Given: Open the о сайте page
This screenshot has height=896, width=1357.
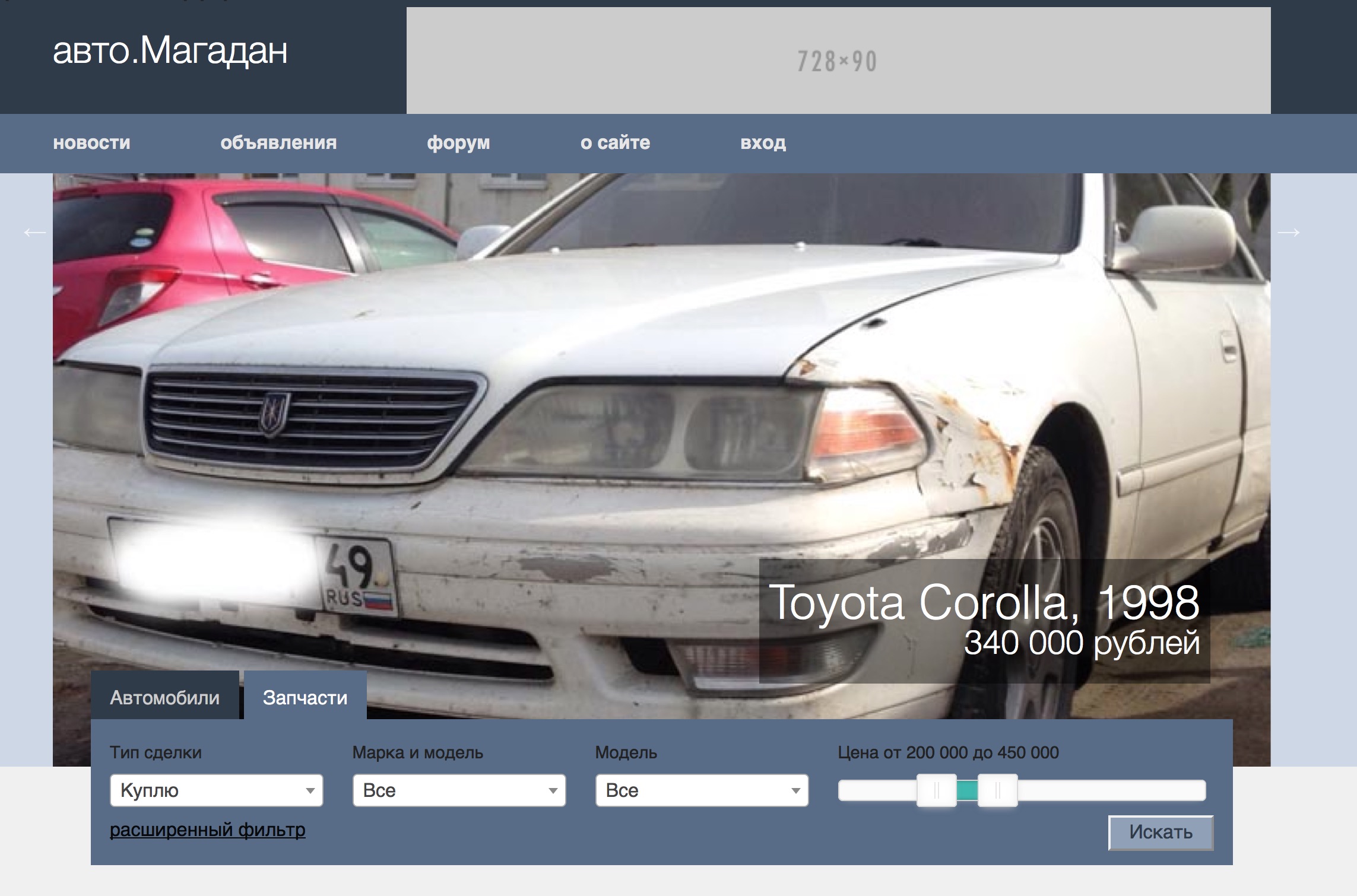Looking at the screenshot, I should tap(615, 143).
